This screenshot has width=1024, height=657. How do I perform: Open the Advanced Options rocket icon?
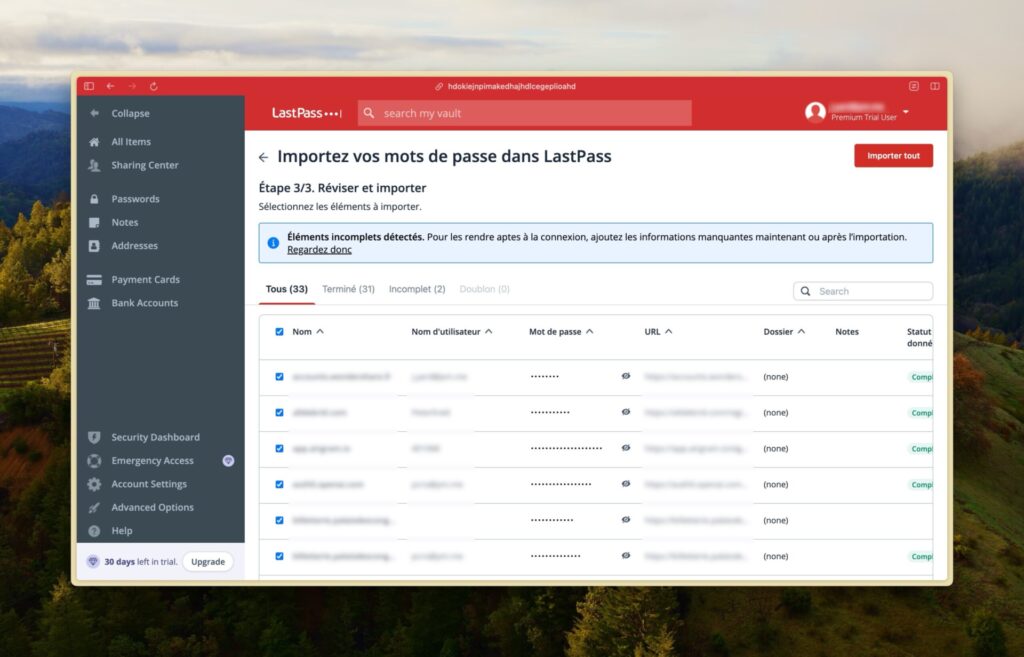tap(94, 508)
